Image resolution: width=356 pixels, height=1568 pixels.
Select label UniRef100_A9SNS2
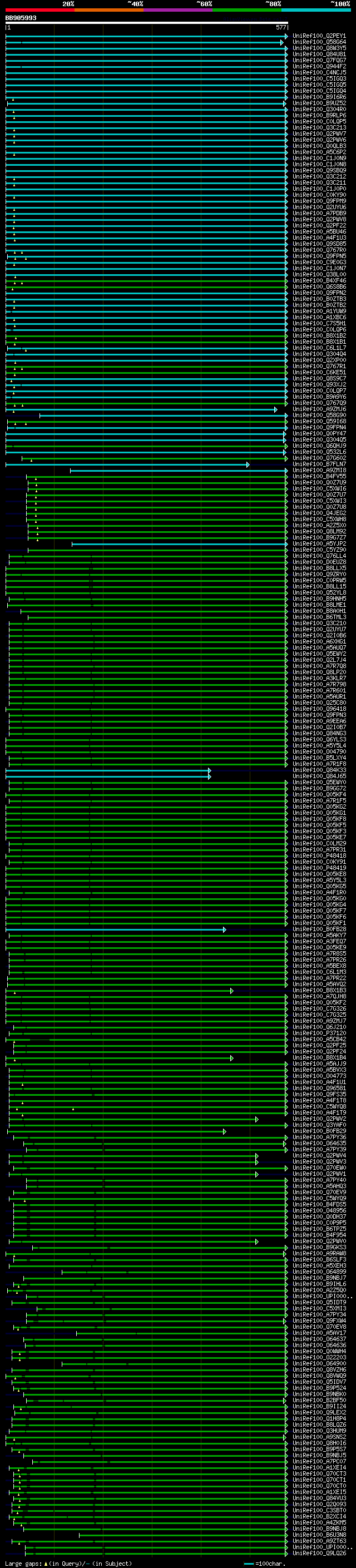click(319, 1437)
